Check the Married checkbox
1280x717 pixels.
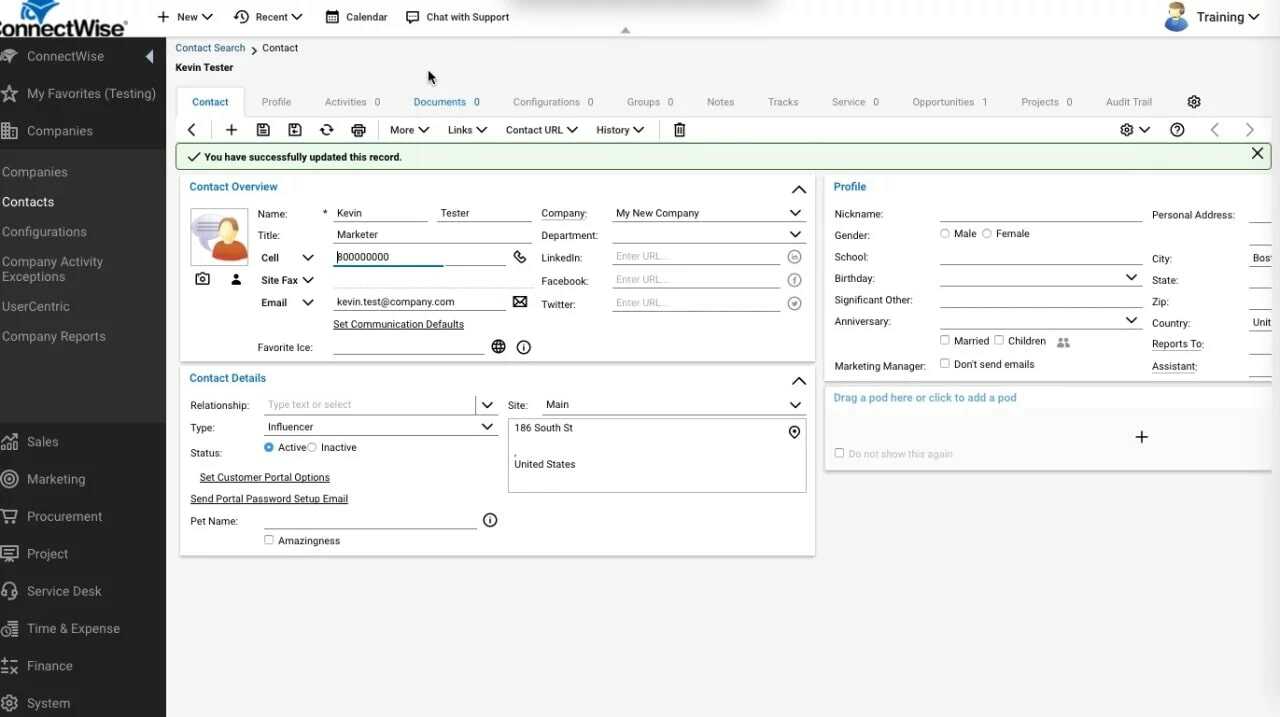click(945, 341)
